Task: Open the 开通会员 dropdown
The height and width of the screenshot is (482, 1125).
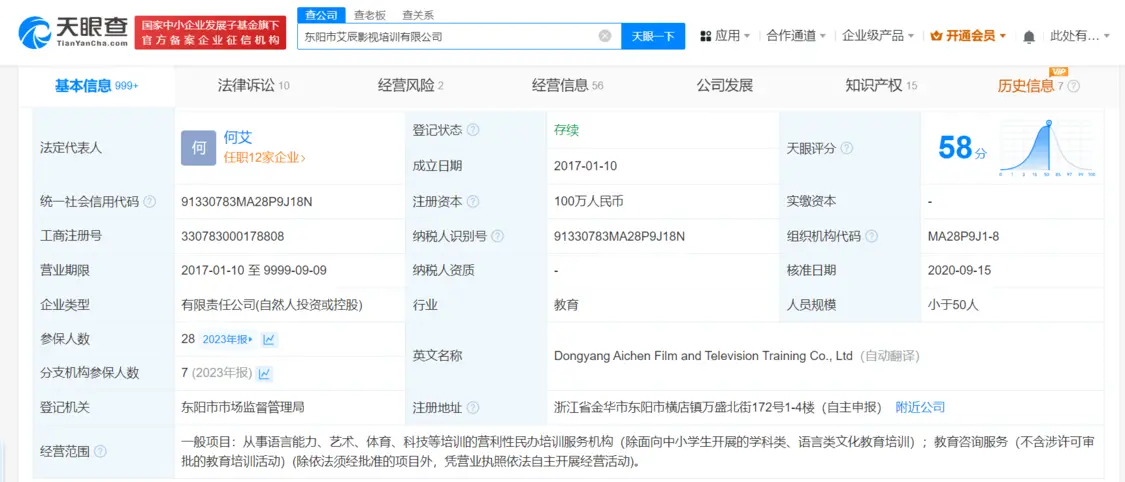Action: pyautogui.click(x=968, y=36)
